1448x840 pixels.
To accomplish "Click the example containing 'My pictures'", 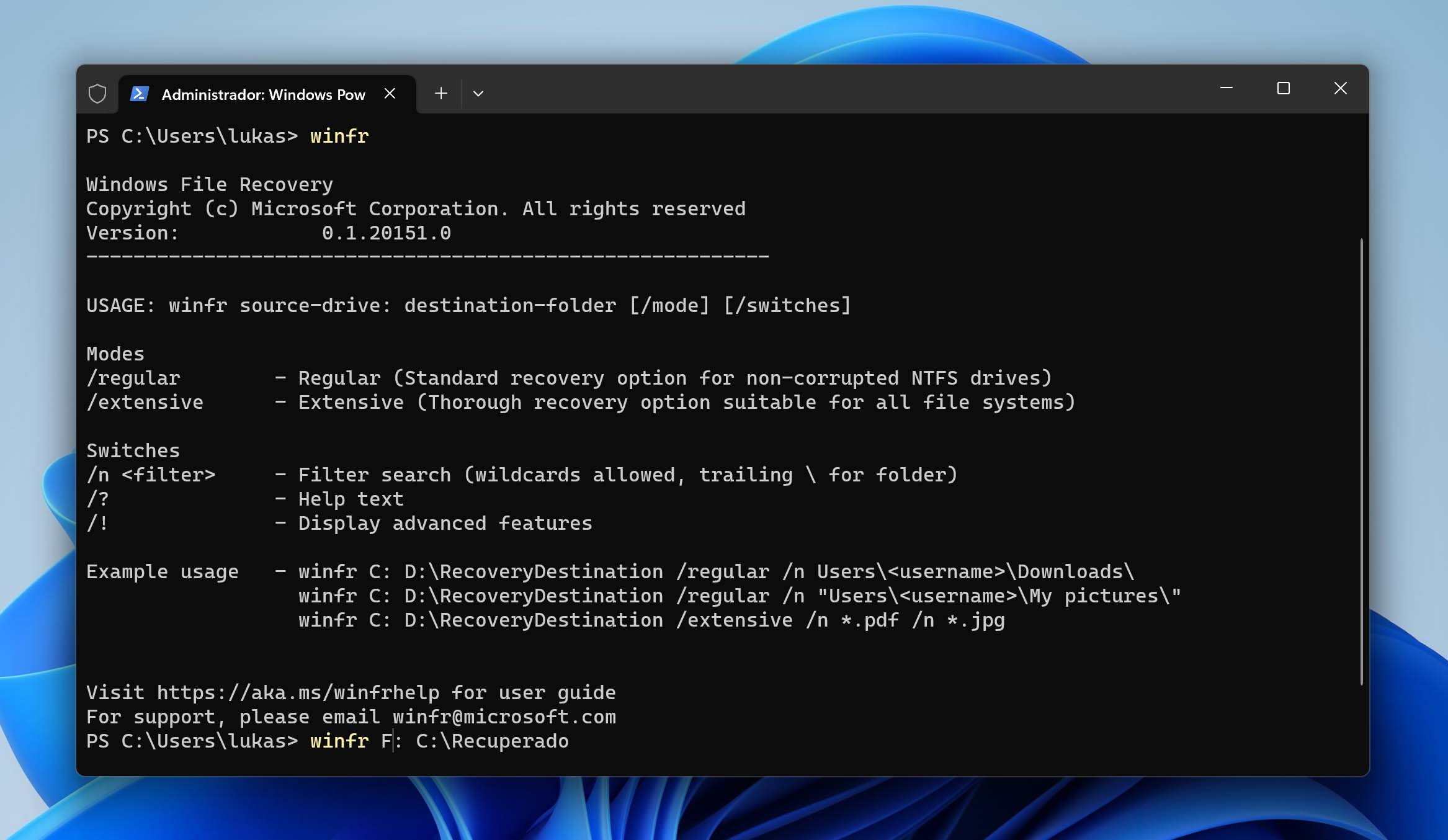I will click(740, 596).
